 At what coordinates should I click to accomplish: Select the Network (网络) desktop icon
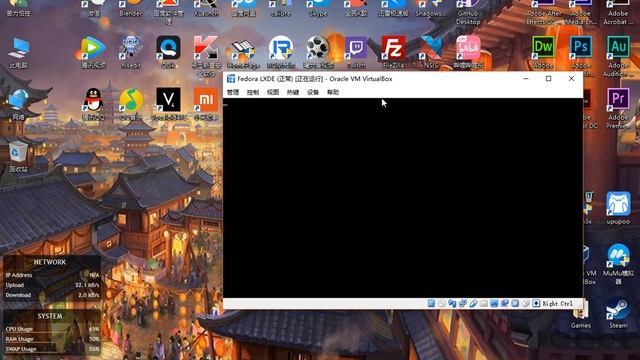18,104
